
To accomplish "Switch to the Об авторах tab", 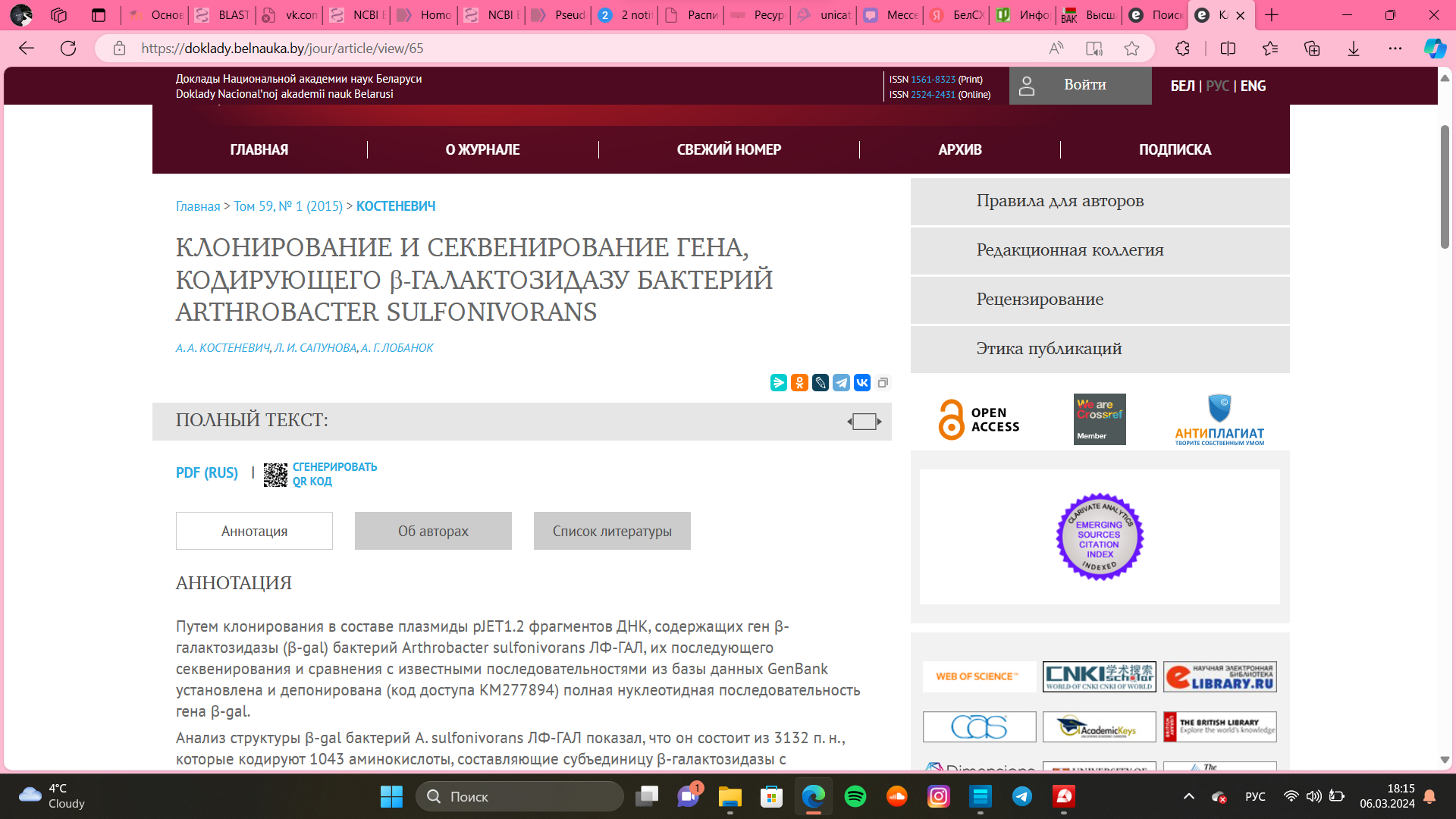I will point(433,531).
